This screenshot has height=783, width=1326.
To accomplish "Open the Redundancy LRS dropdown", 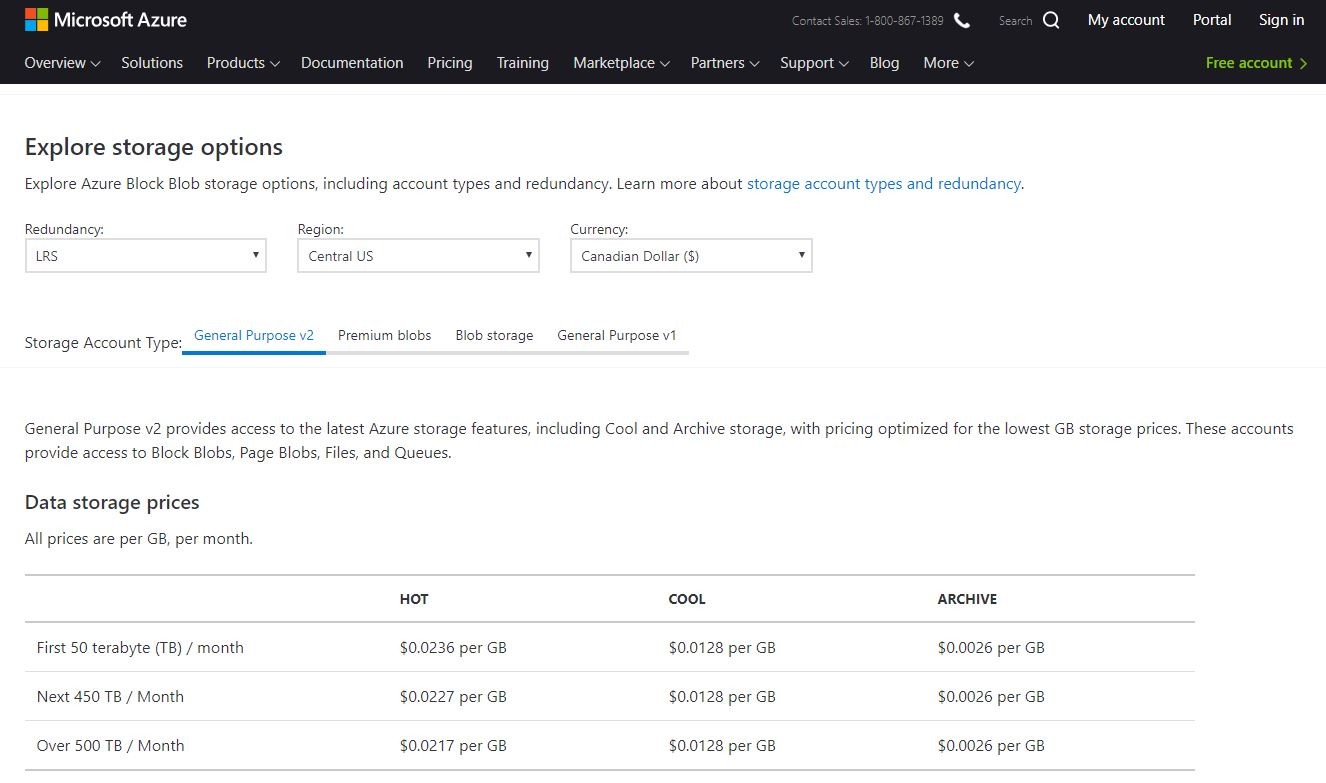I will pyautogui.click(x=145, y=256).
